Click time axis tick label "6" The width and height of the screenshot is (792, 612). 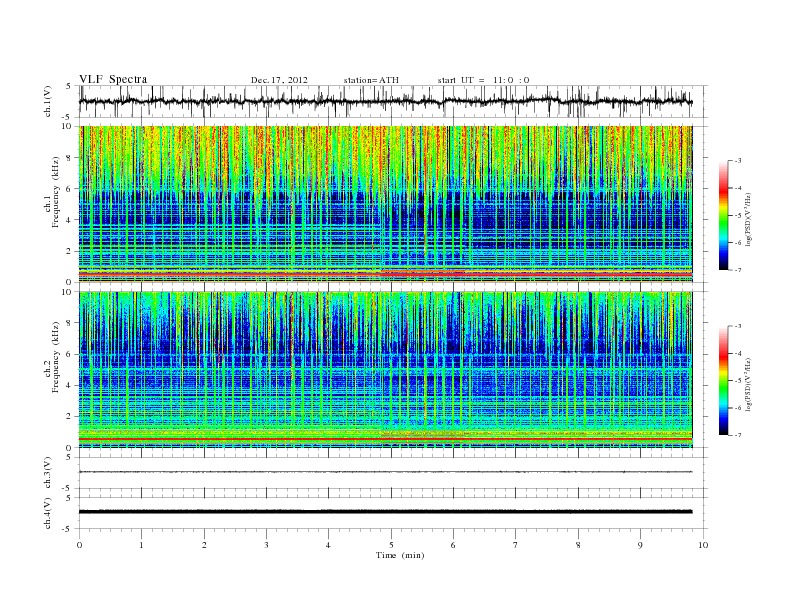(x=453, y=545)
